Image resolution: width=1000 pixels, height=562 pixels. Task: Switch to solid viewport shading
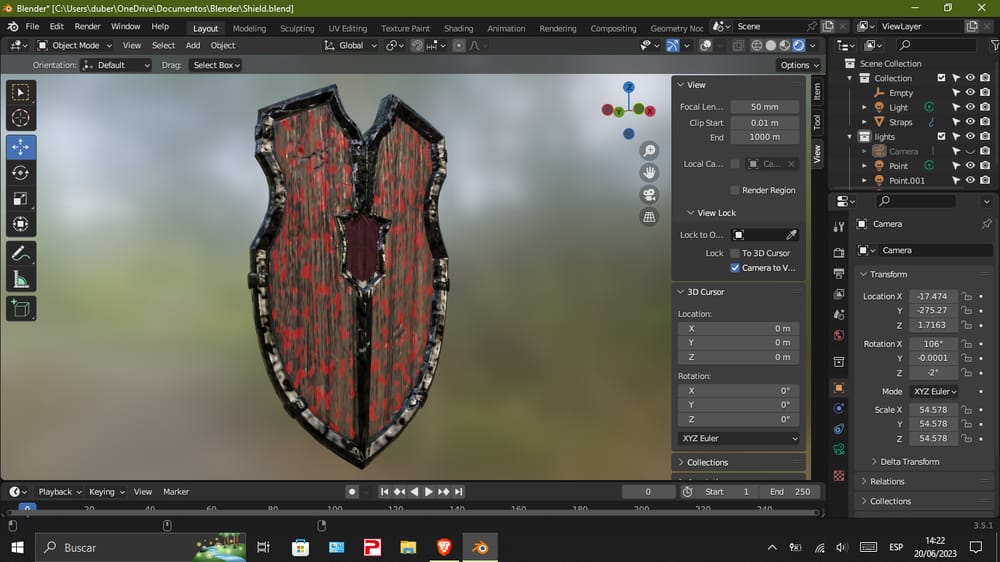click(771, 46)
